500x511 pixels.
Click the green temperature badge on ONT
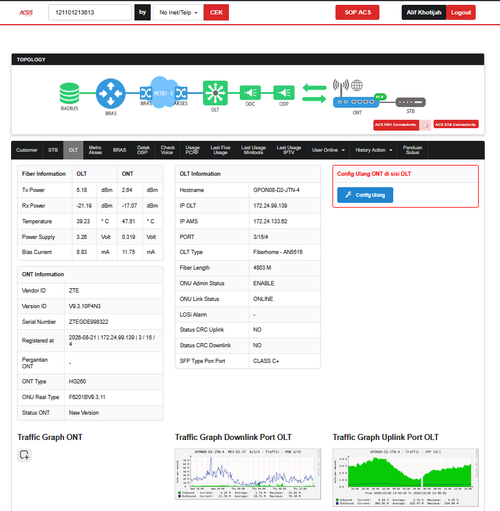[380, 97]
